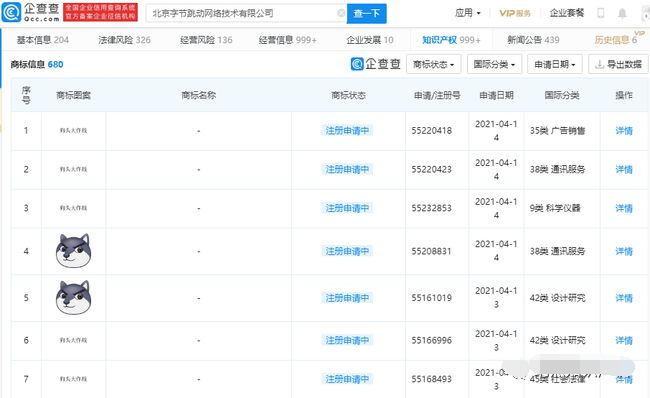Click the Qcc.com logo icon
The width and height of the screenshot is (650, 398).
pos(12,12)
